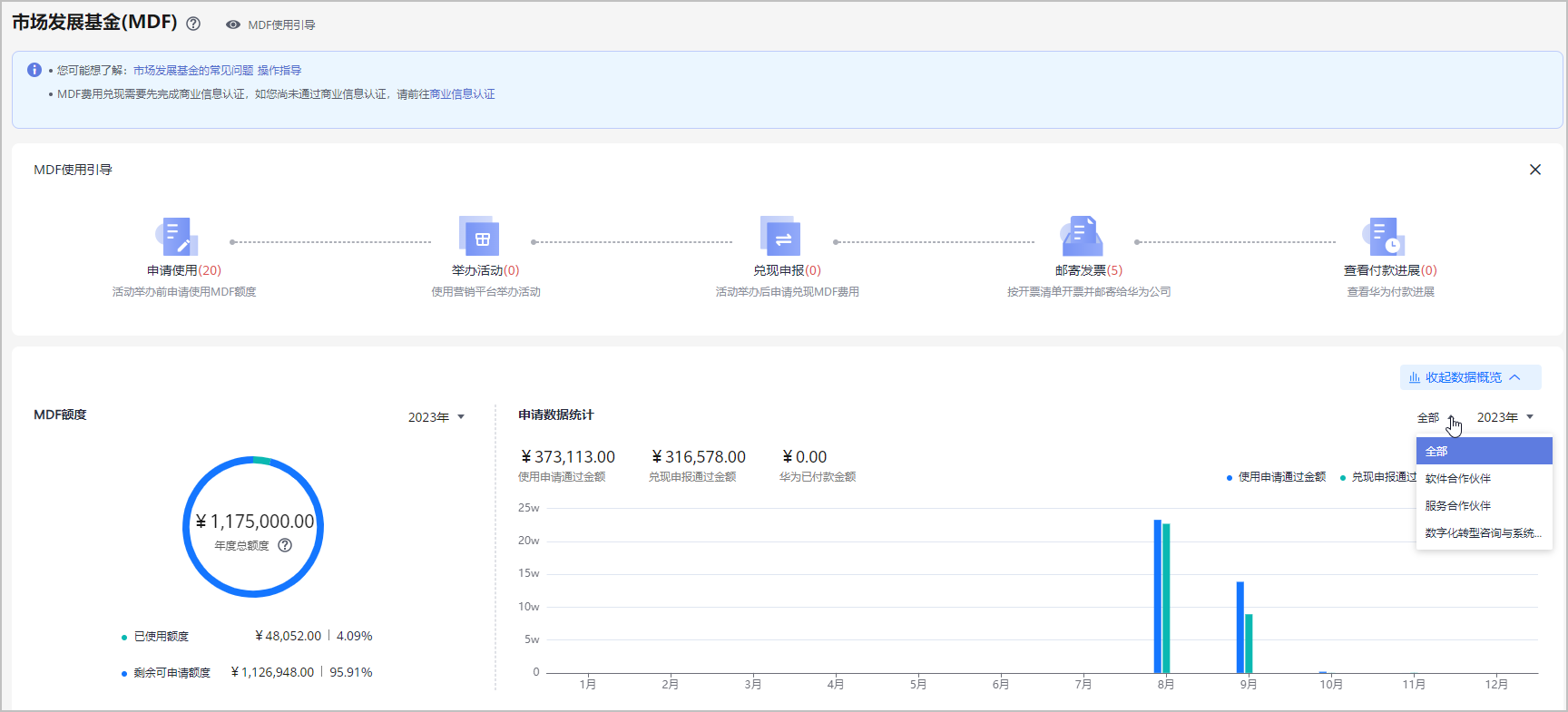Select 软件合作伙伴 from dropdown list
This screenshot has width=1568, height=712.
coord(1457,479)
